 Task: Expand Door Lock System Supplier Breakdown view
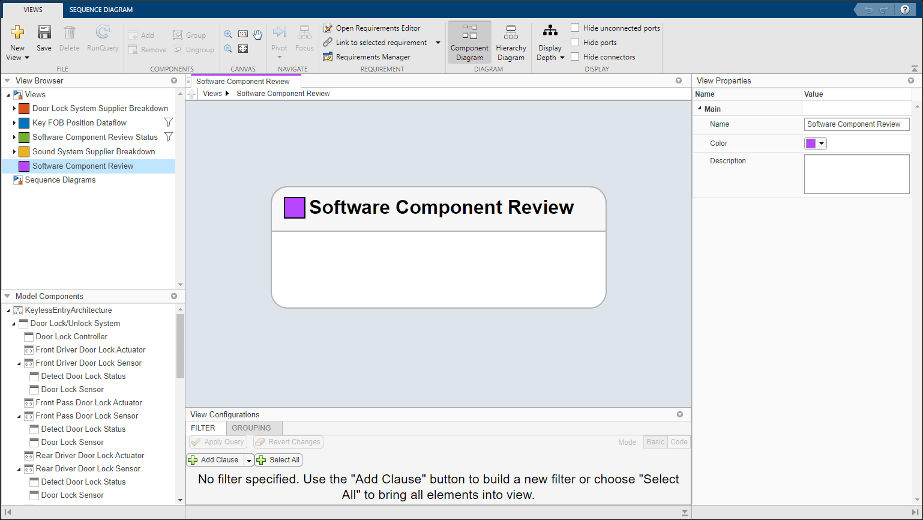[x=14, y=108]
